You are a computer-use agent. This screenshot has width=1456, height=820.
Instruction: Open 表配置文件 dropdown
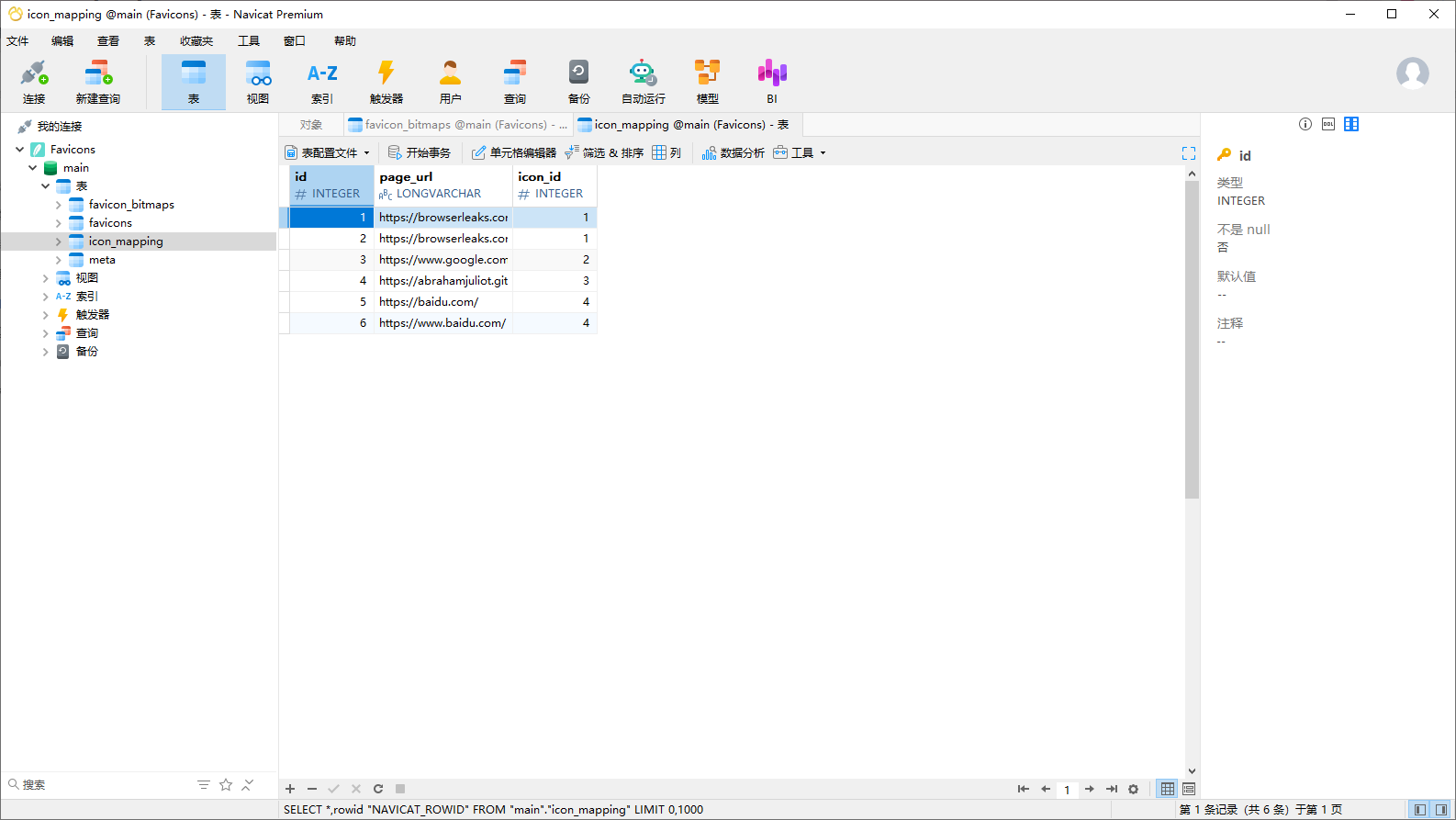coord(327,153)
